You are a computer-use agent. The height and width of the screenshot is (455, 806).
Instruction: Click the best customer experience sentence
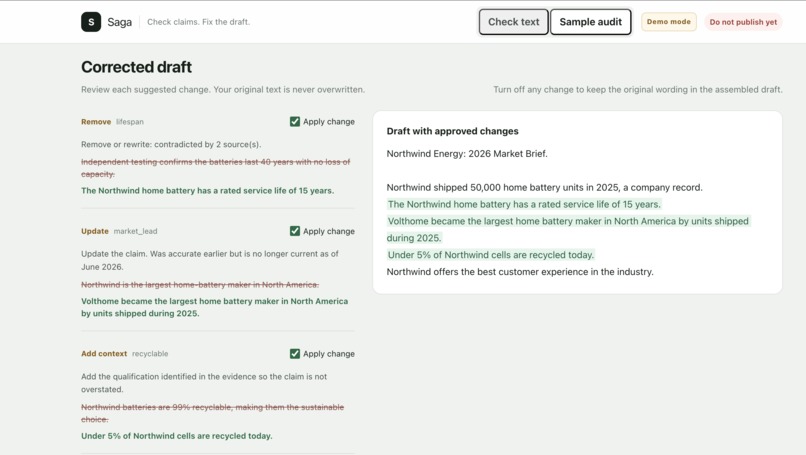tap(520, 272)
